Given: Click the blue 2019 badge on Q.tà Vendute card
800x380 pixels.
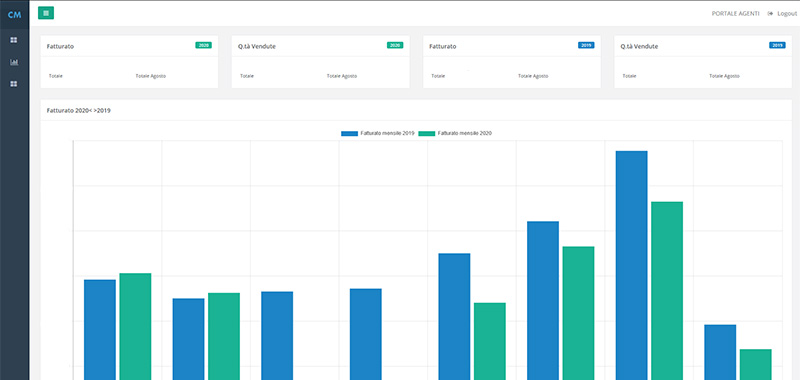Looking at the screenshot, I should click(x=777, y=45).
